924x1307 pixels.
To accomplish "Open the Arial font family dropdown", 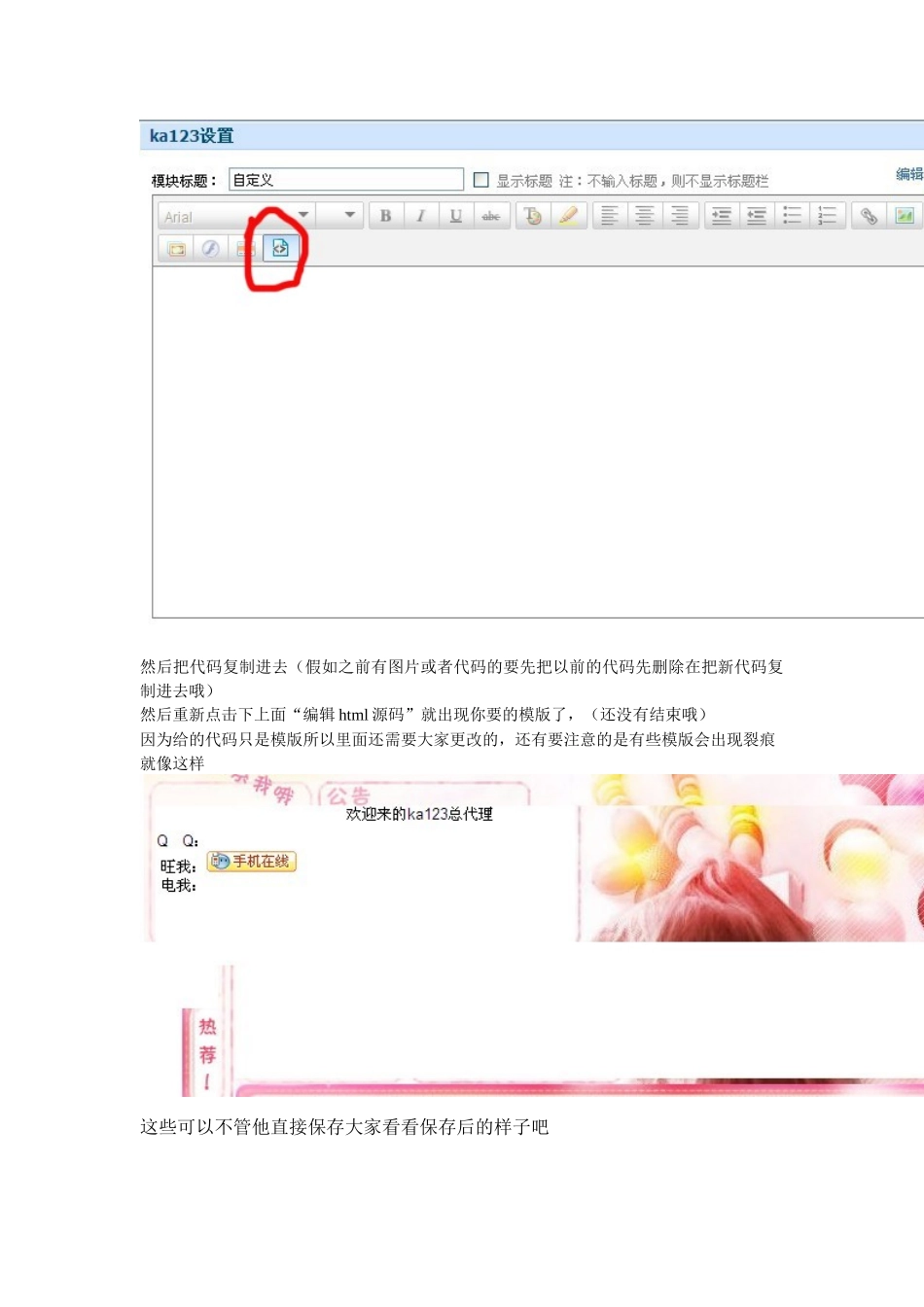I will coord(235,216).
